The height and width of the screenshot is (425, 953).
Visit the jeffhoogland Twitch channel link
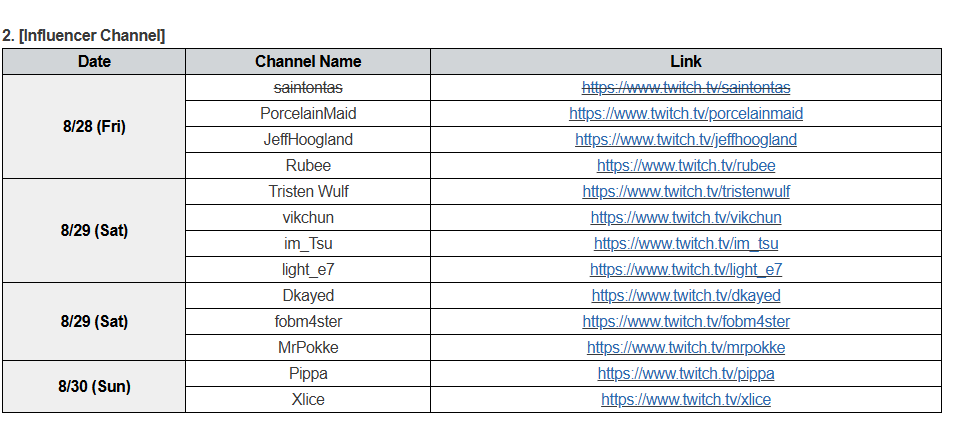click(686, 140)
